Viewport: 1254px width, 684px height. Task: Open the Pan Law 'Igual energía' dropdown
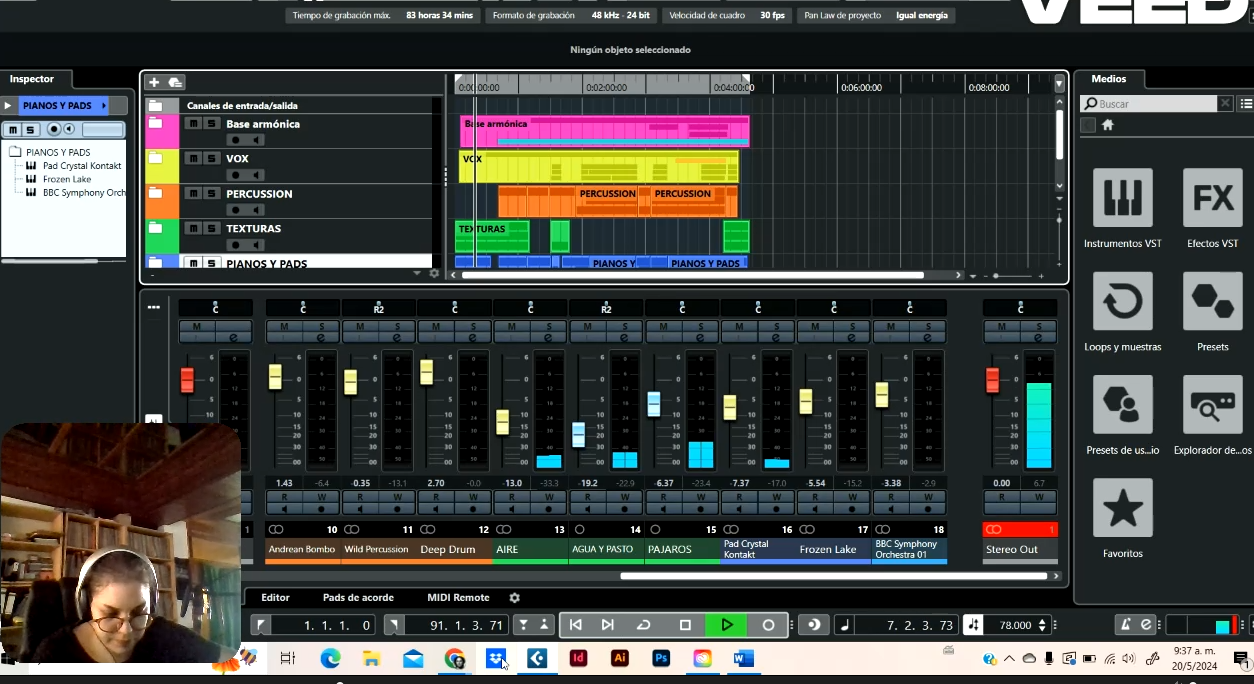tap(923, 16)
